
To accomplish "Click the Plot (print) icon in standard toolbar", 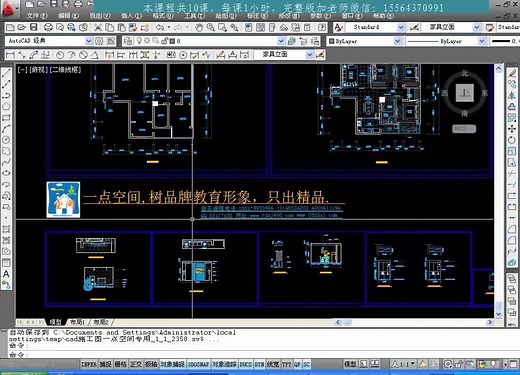I will (x=48, y=27).
